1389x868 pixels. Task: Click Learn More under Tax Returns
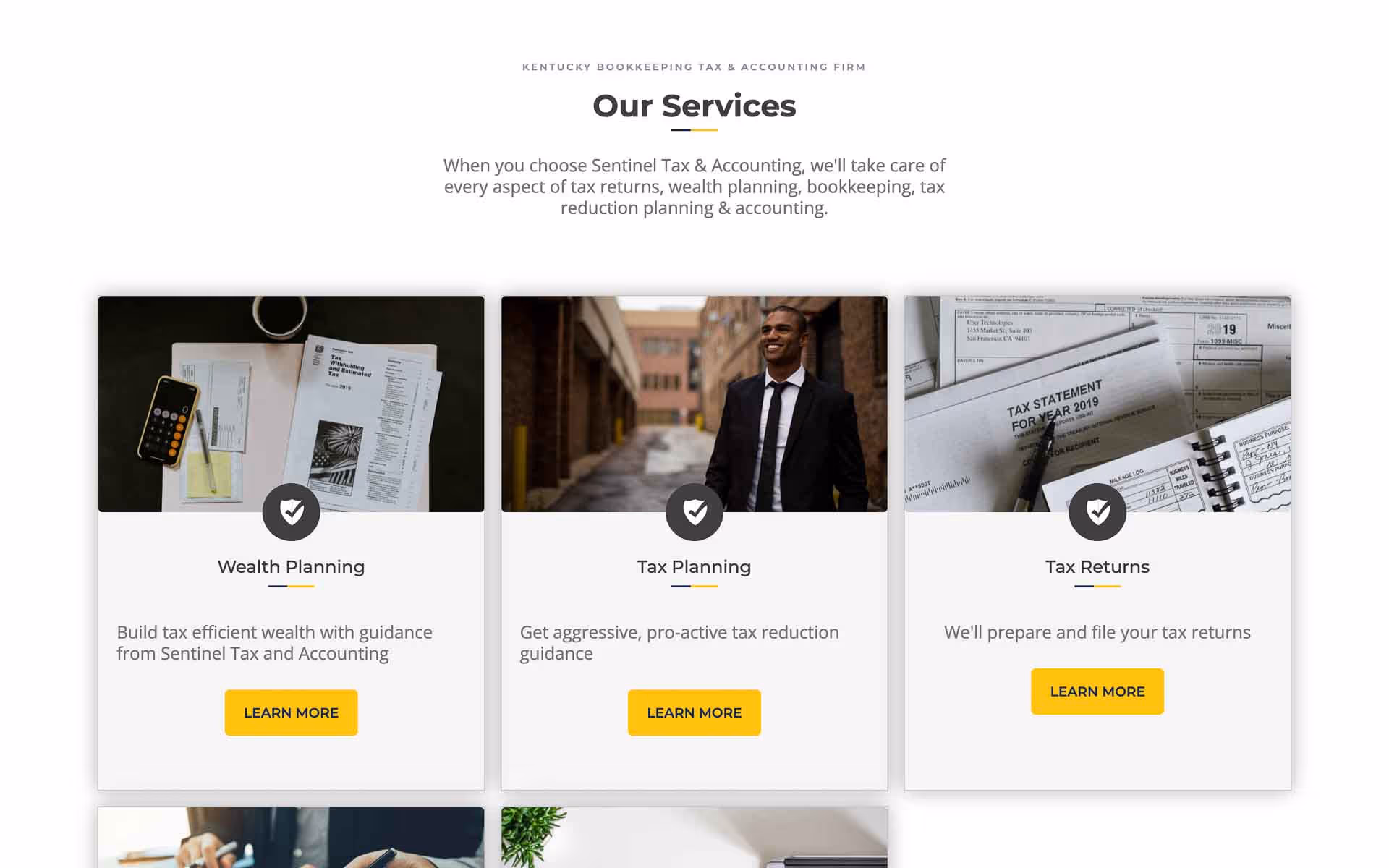tap(1097, 692)
